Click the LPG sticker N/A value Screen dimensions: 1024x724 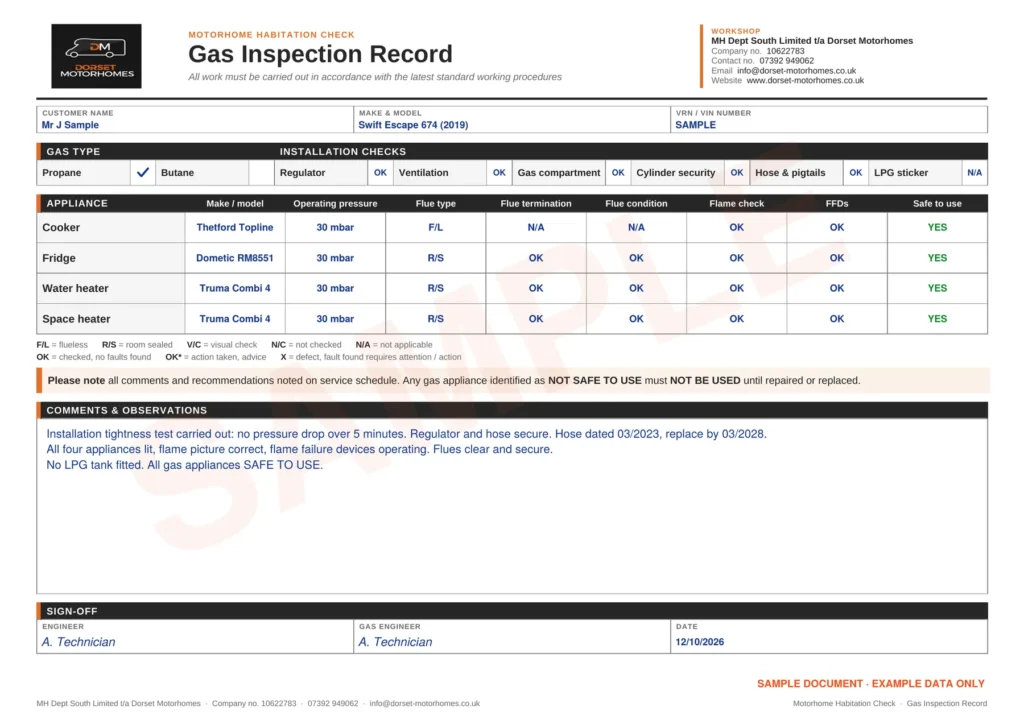pos(974,172)
